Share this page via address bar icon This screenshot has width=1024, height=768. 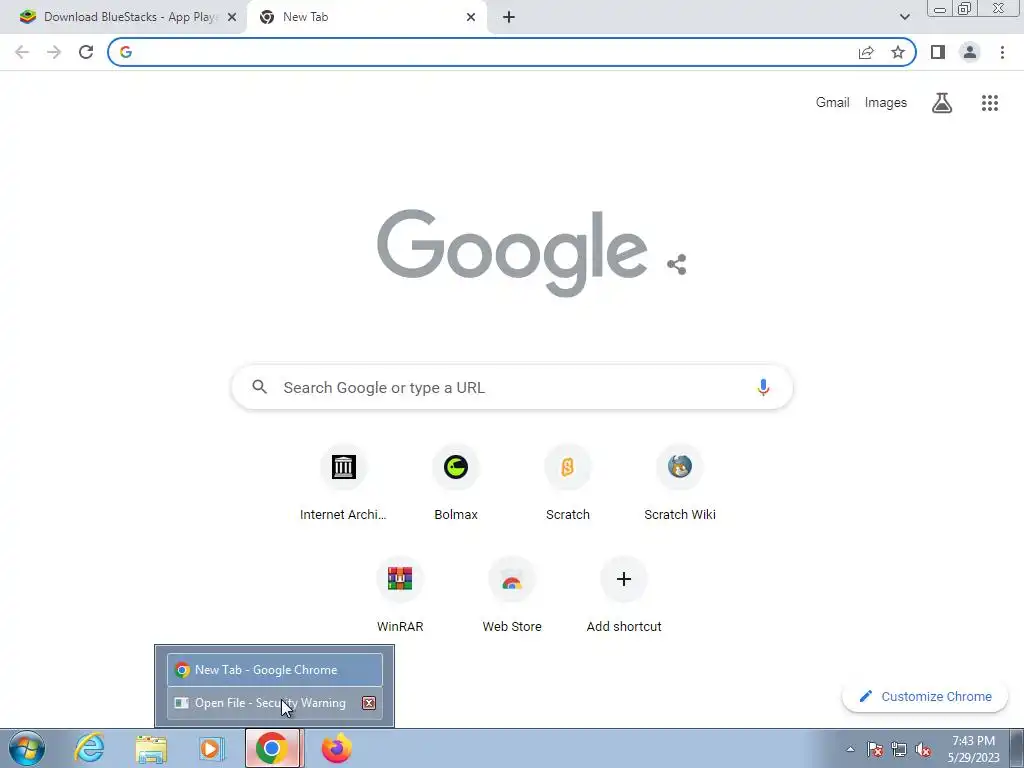866,52
